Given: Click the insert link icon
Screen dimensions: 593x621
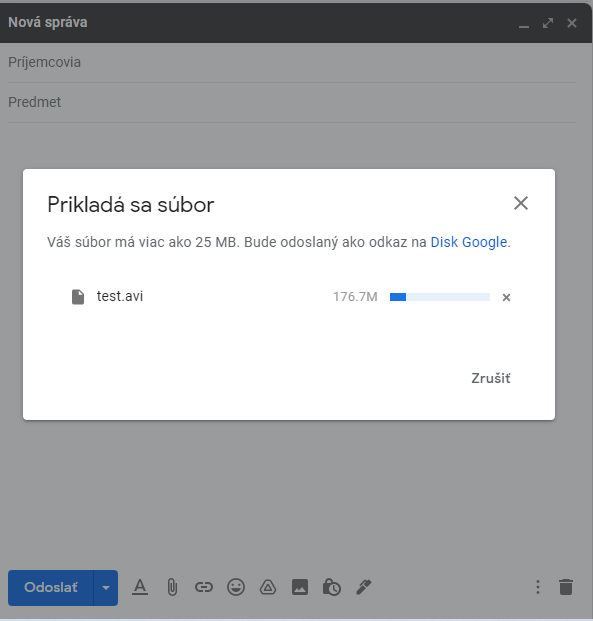Looking at the screenshot, I should point(204,587).
